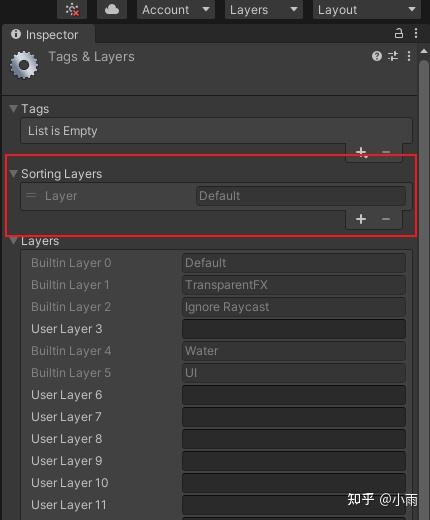Open Tags & Layers component options menu
The image size is (430, 520).
[x=409, y=56]
